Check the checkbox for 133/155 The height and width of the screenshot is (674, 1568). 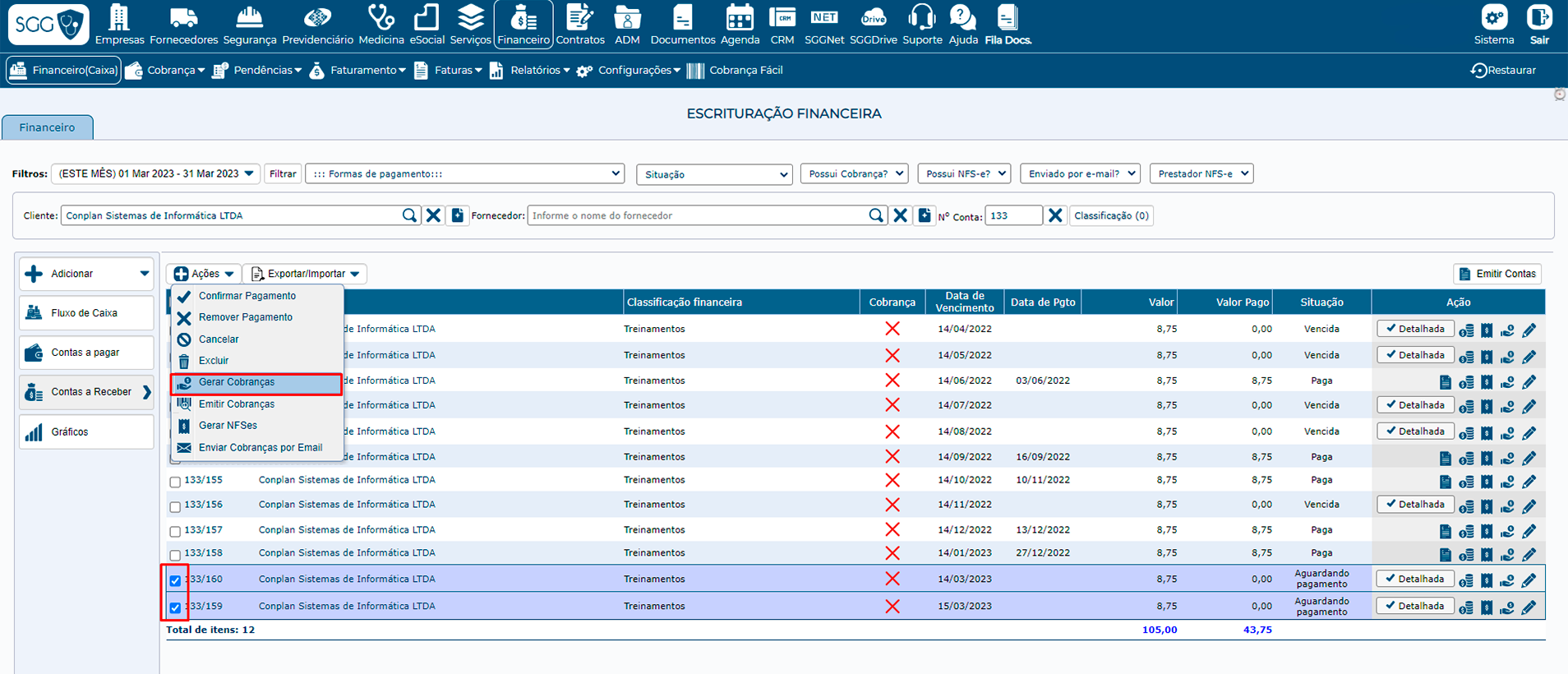pos(175,482)
